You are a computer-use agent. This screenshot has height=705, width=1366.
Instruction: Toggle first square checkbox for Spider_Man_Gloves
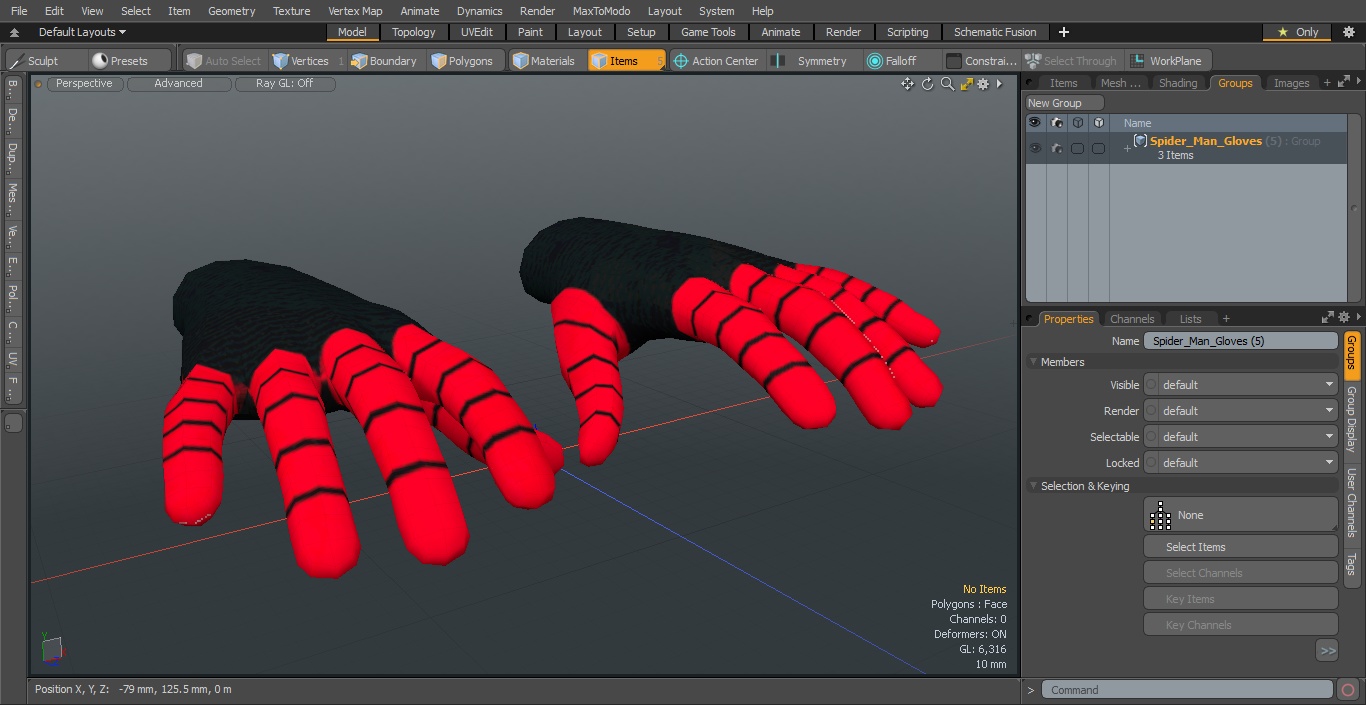tap(1077, 148)
